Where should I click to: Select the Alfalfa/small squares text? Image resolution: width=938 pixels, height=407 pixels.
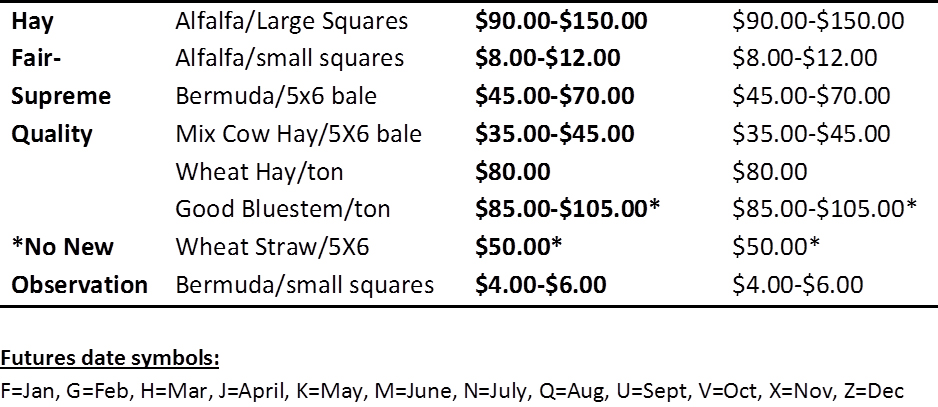[290, 59]
